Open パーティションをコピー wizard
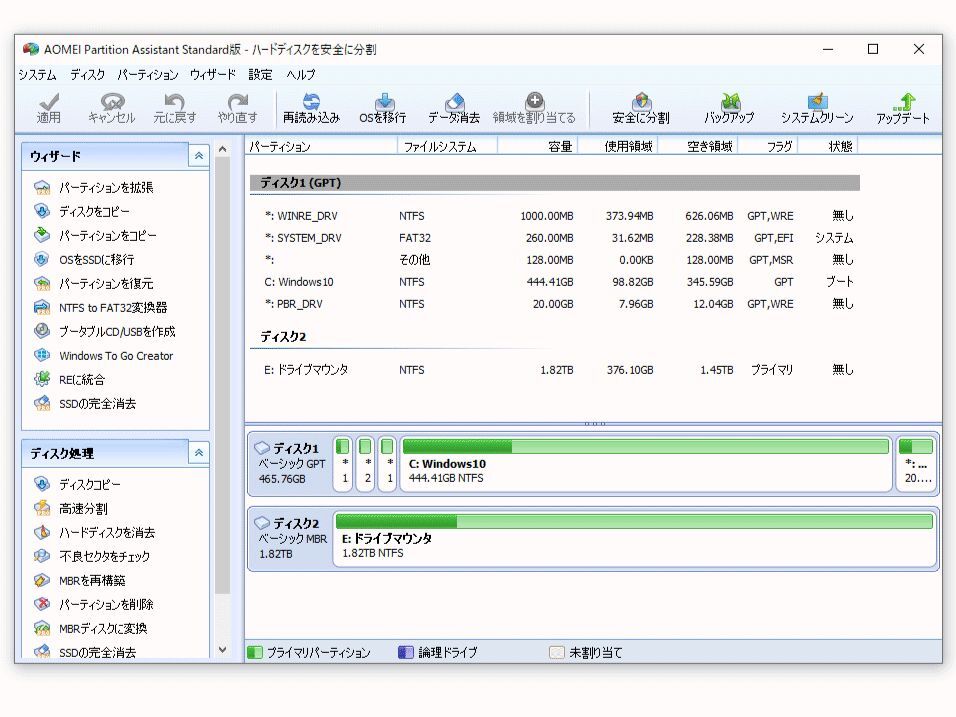Screen dimensions: 956x717 [x=96, y=235]
